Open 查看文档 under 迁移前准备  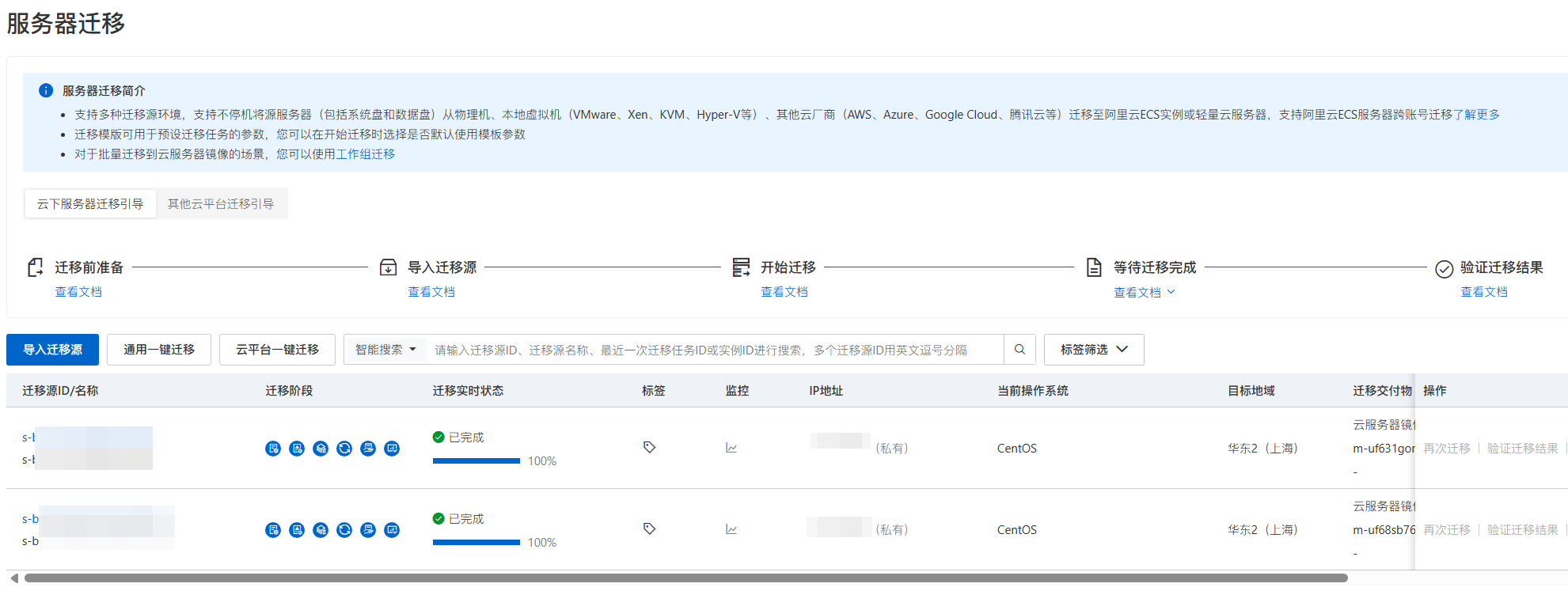point(78,292)
